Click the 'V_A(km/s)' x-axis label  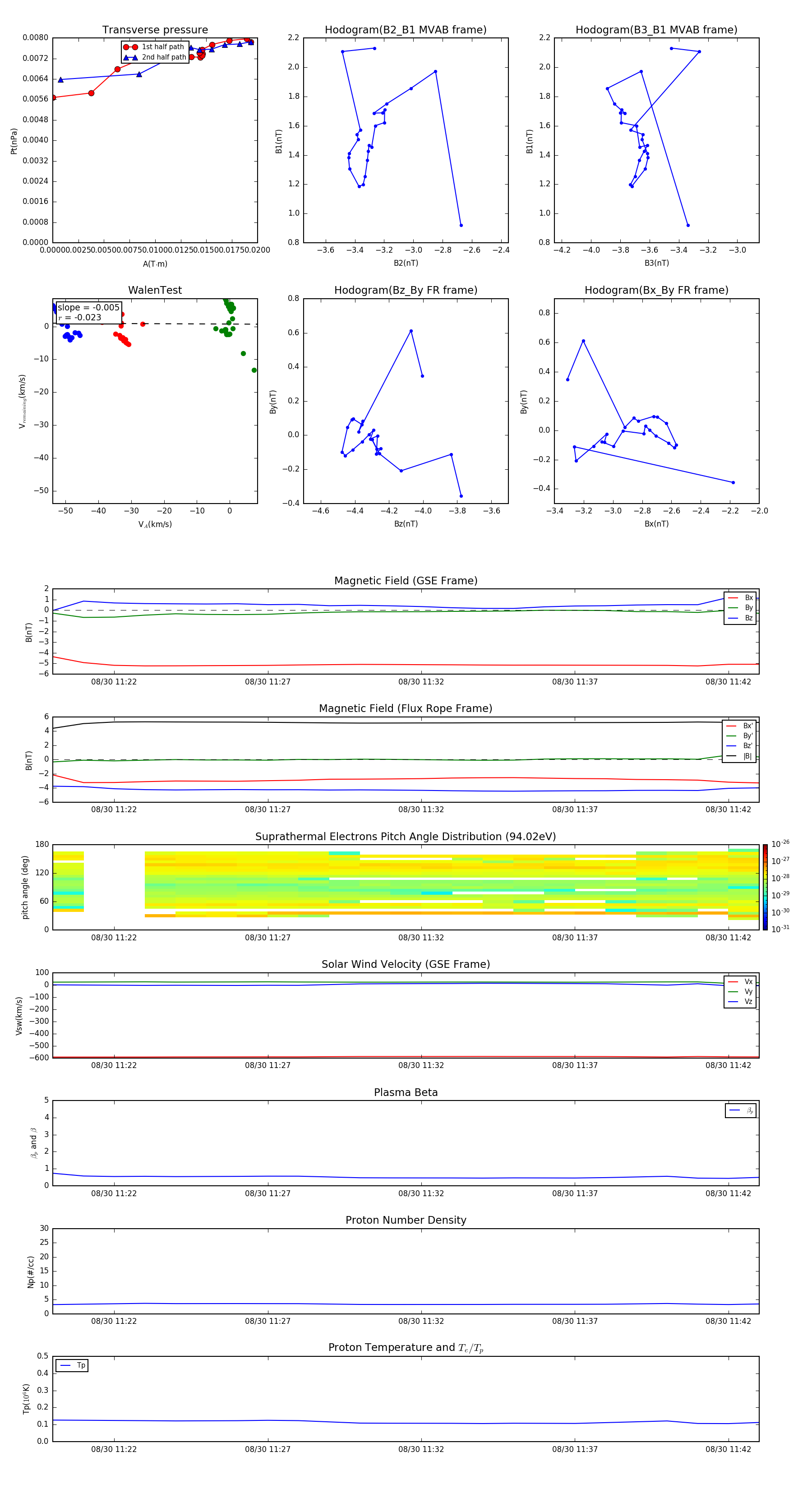click(155, 524)
